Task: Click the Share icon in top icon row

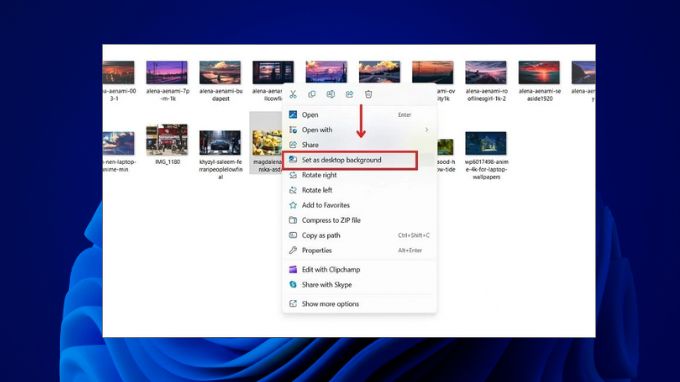Action: click(x=350, y=94)
